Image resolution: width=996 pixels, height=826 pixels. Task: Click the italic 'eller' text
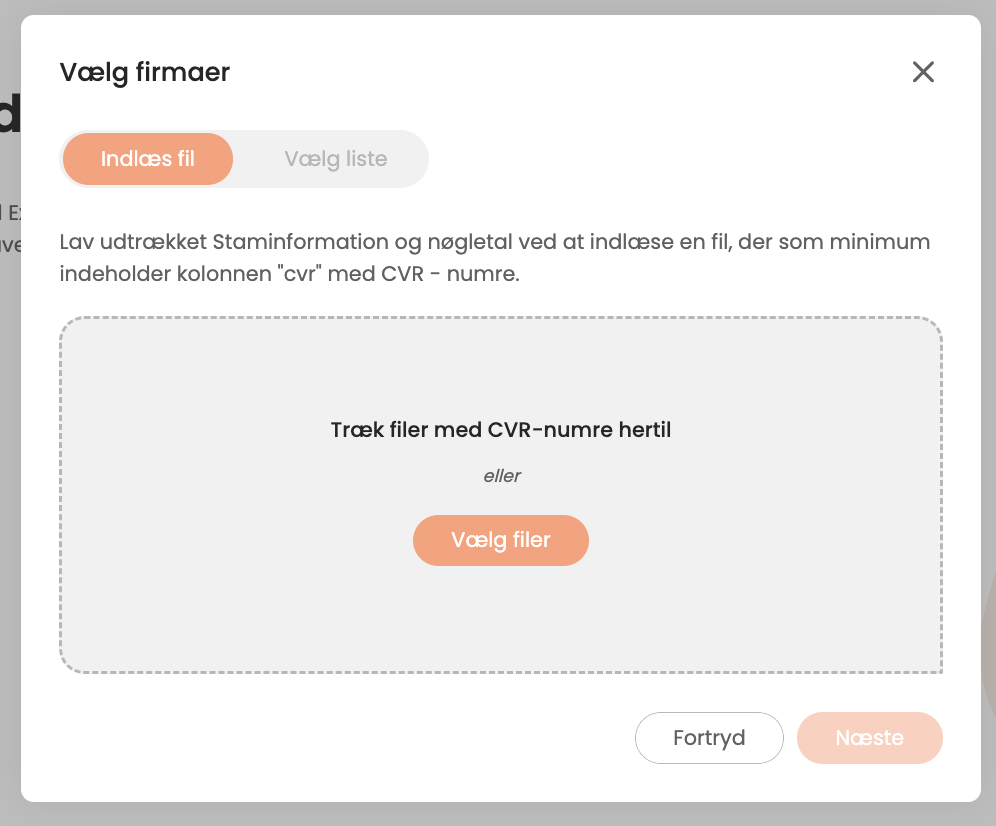[x=502, y=476]
